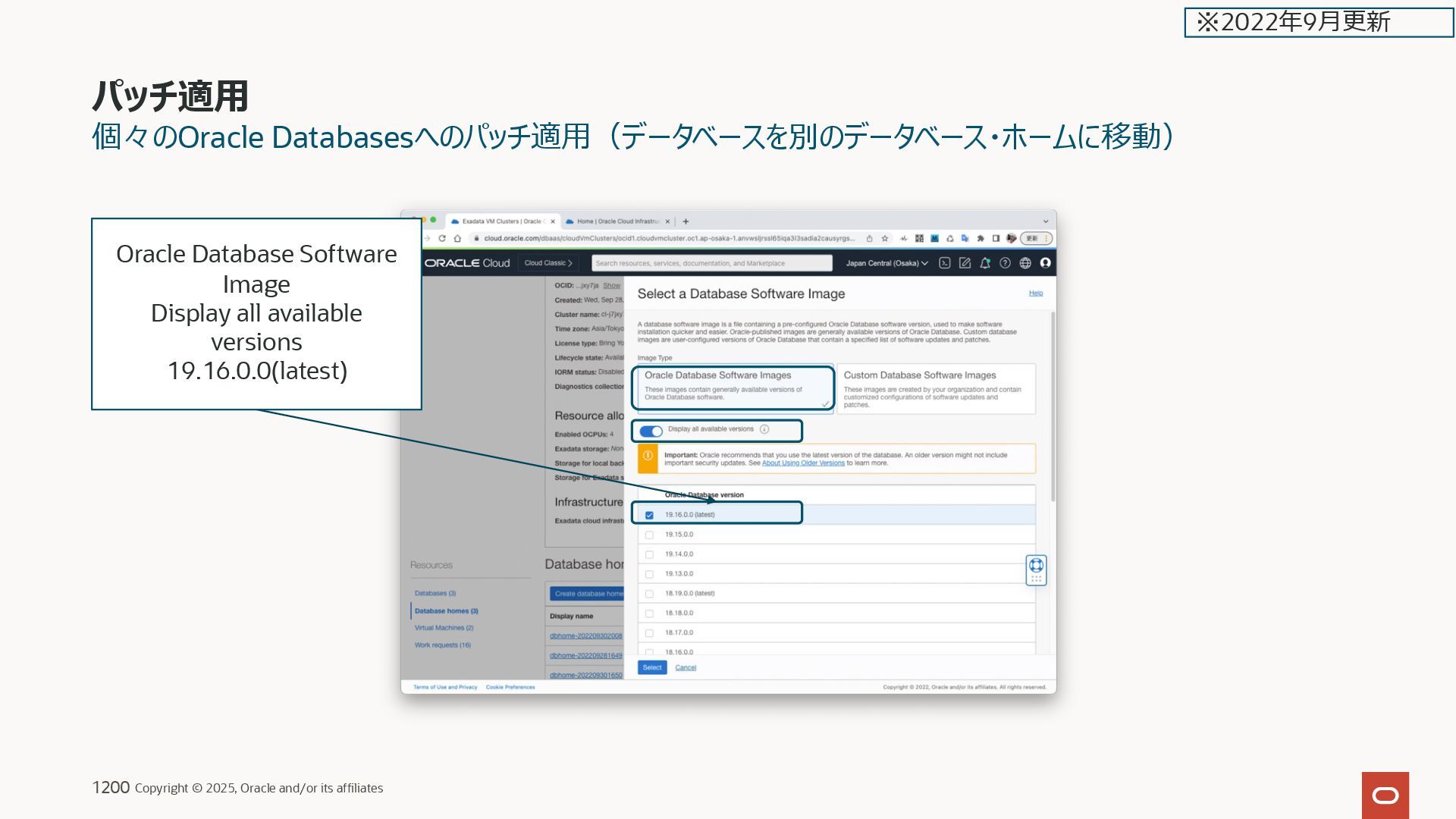The height and width of the screenshot is (819, 1456).
Task: Expand the Japan Central (Osaka) region dropdown
Action: click(x=886, y=263)
